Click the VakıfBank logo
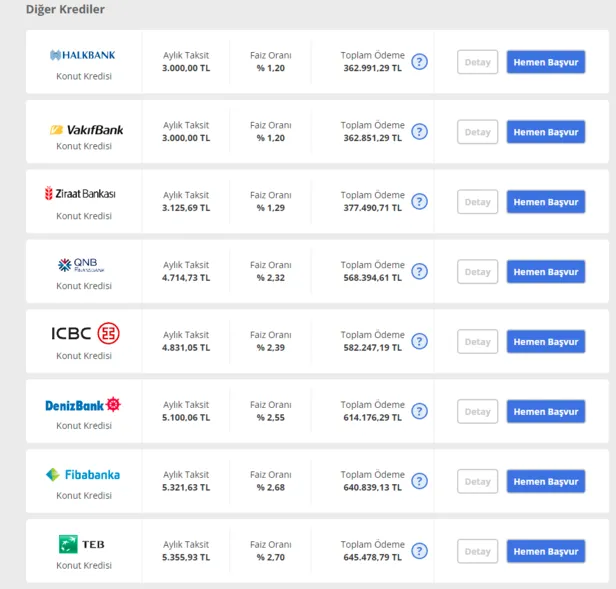Image resolution: width=616 pixels, height=589 pixels. coord(86,130)
